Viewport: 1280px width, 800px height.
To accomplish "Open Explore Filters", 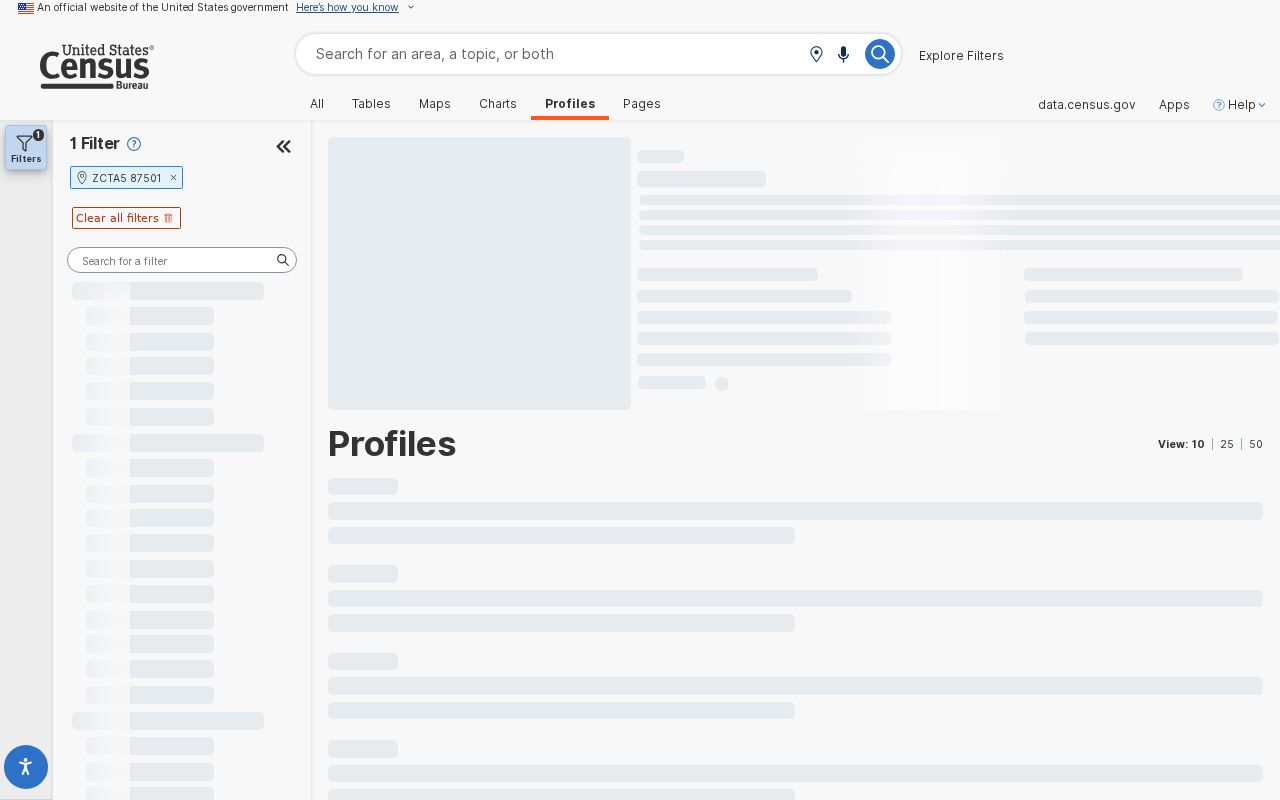I will pos(961,55).
